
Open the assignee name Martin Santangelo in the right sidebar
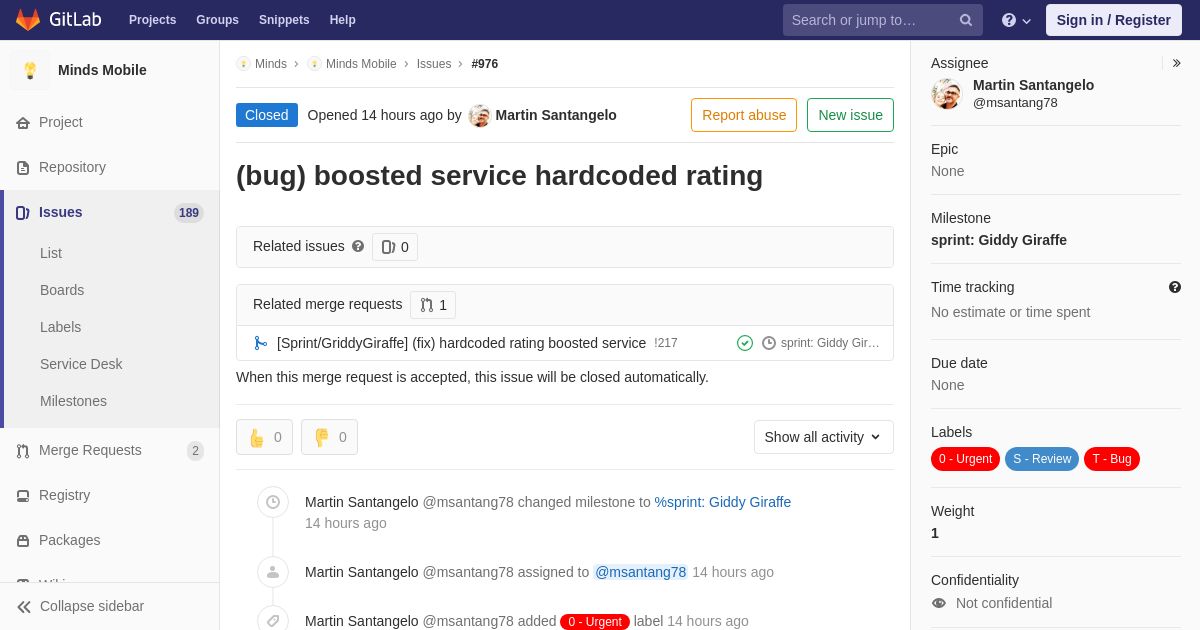point(1033,85)
